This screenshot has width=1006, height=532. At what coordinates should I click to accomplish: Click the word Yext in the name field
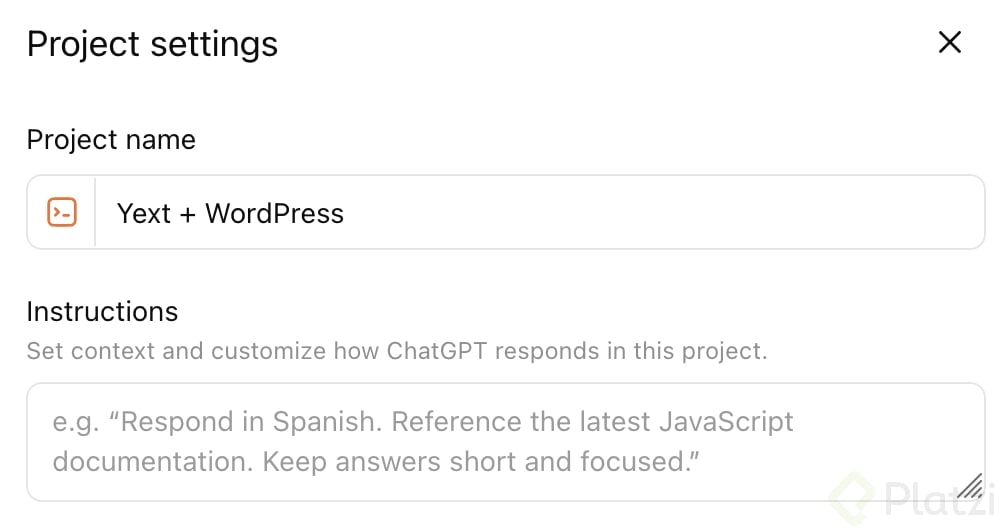144,213
